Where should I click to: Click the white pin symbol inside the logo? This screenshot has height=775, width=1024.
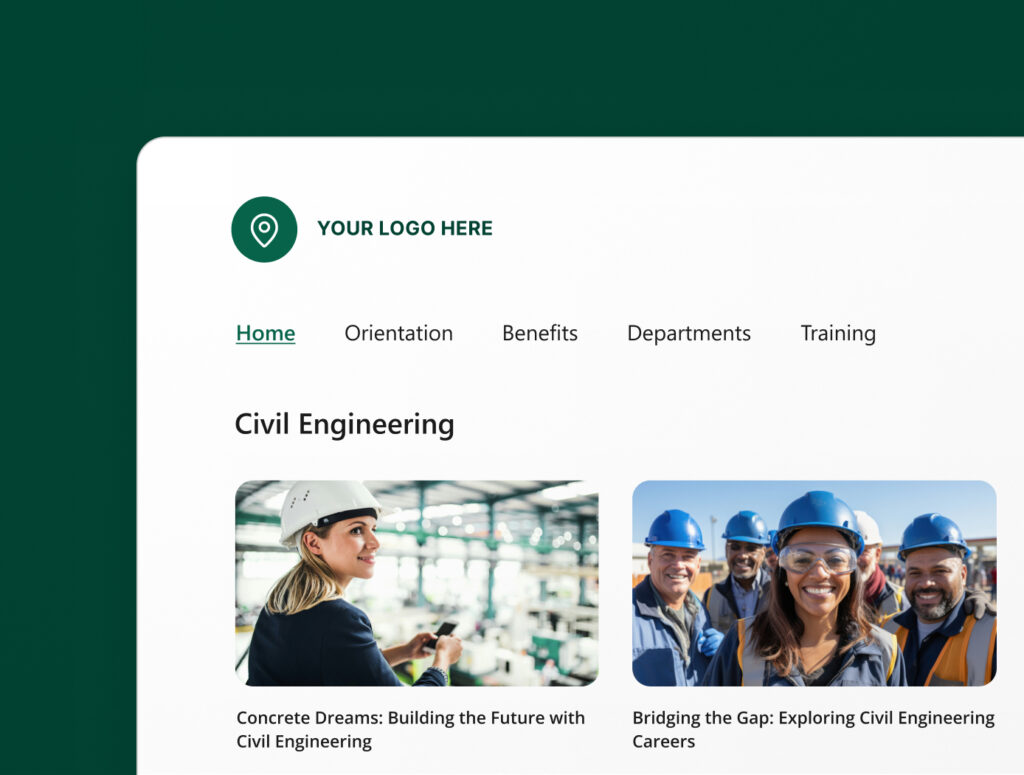[x=264, y=229]
